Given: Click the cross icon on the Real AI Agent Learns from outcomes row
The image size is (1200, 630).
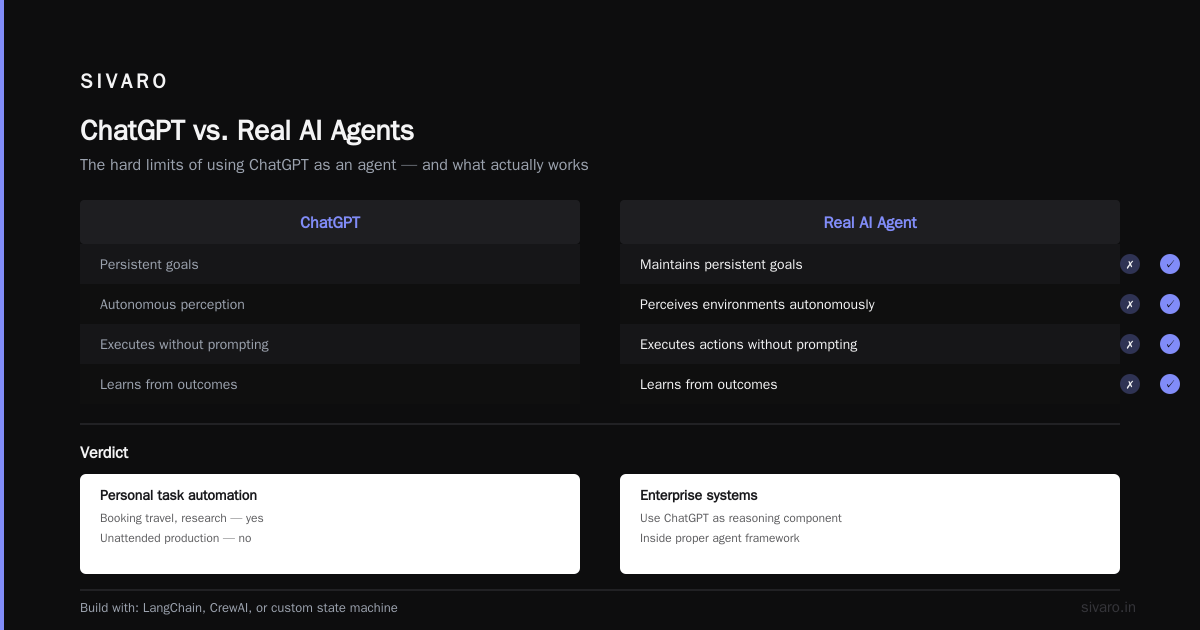Looking at the screenshot, I should [x=1130, y=384].
